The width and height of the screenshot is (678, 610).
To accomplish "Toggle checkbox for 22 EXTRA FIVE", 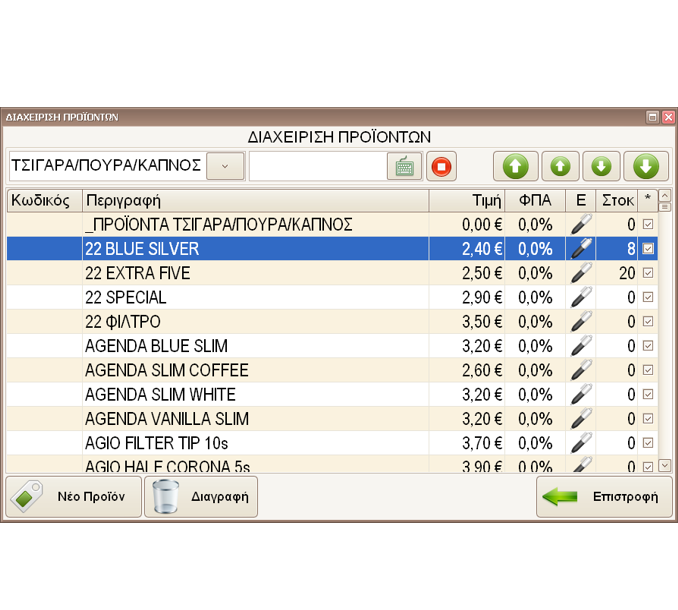I will click(x=648, y=273).
